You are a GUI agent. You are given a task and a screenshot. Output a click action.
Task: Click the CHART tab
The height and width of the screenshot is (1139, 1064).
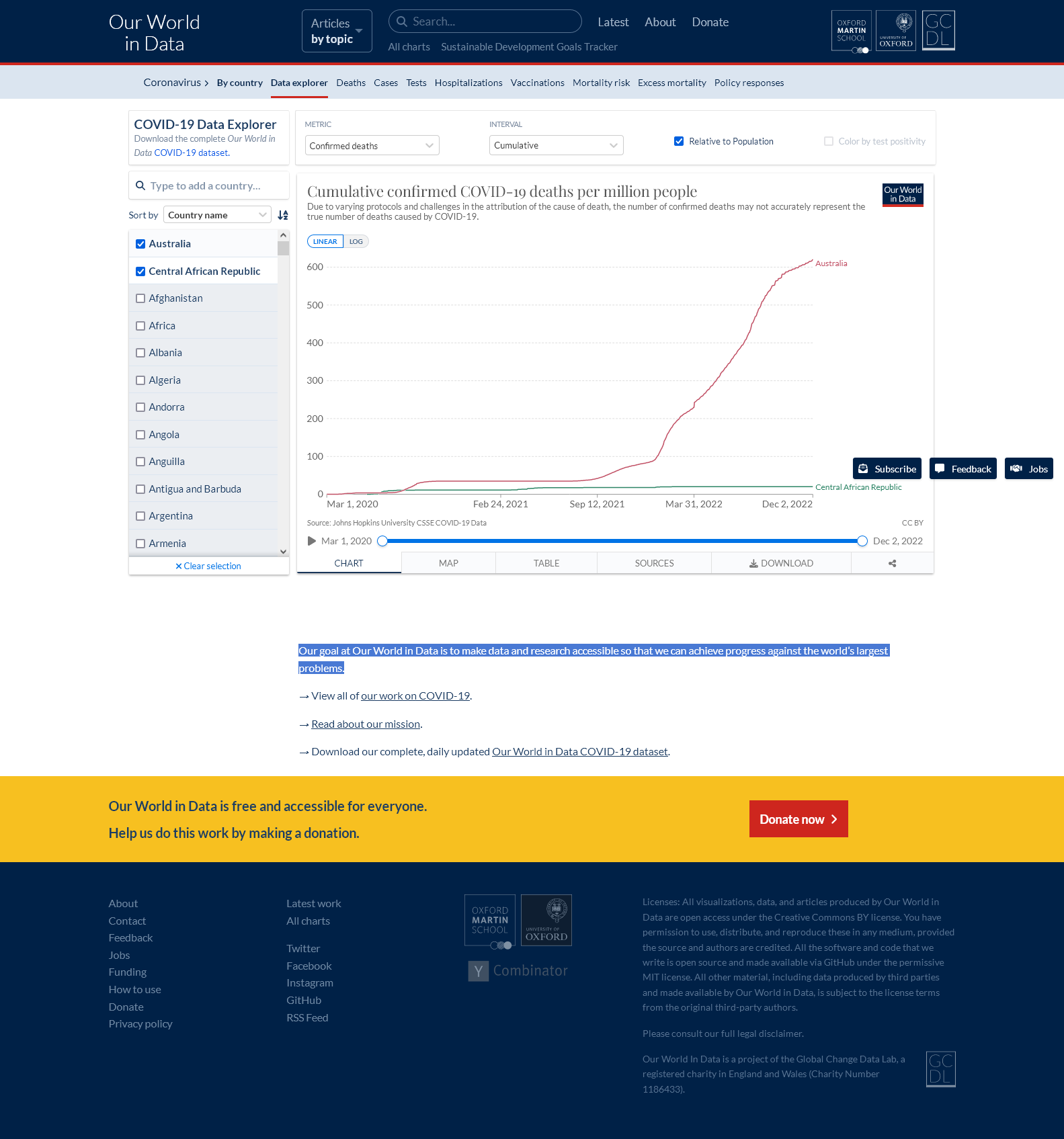[349, 563]
